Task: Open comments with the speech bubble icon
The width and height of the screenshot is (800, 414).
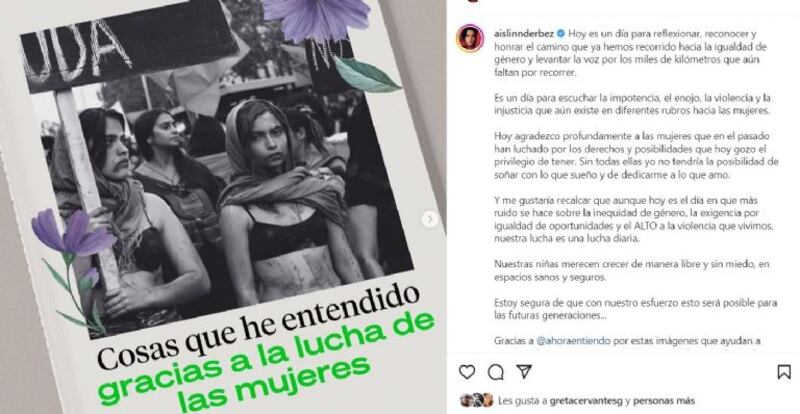Action: 495,372
